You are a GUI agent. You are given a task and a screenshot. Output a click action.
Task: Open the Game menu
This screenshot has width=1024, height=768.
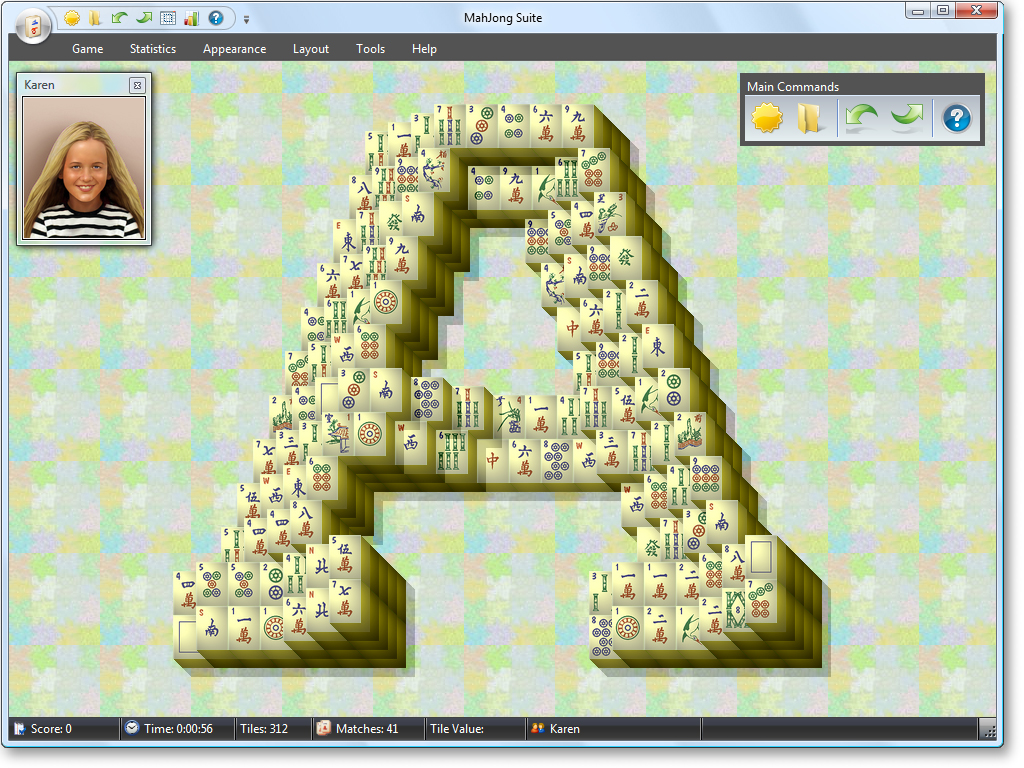click(88, 49)
